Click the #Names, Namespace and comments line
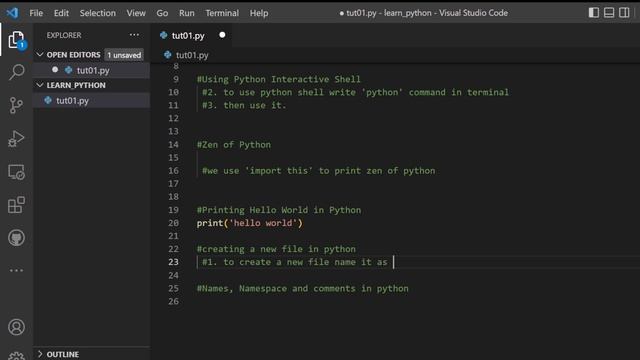The image size is (640, 360). [x=302, y=288]
